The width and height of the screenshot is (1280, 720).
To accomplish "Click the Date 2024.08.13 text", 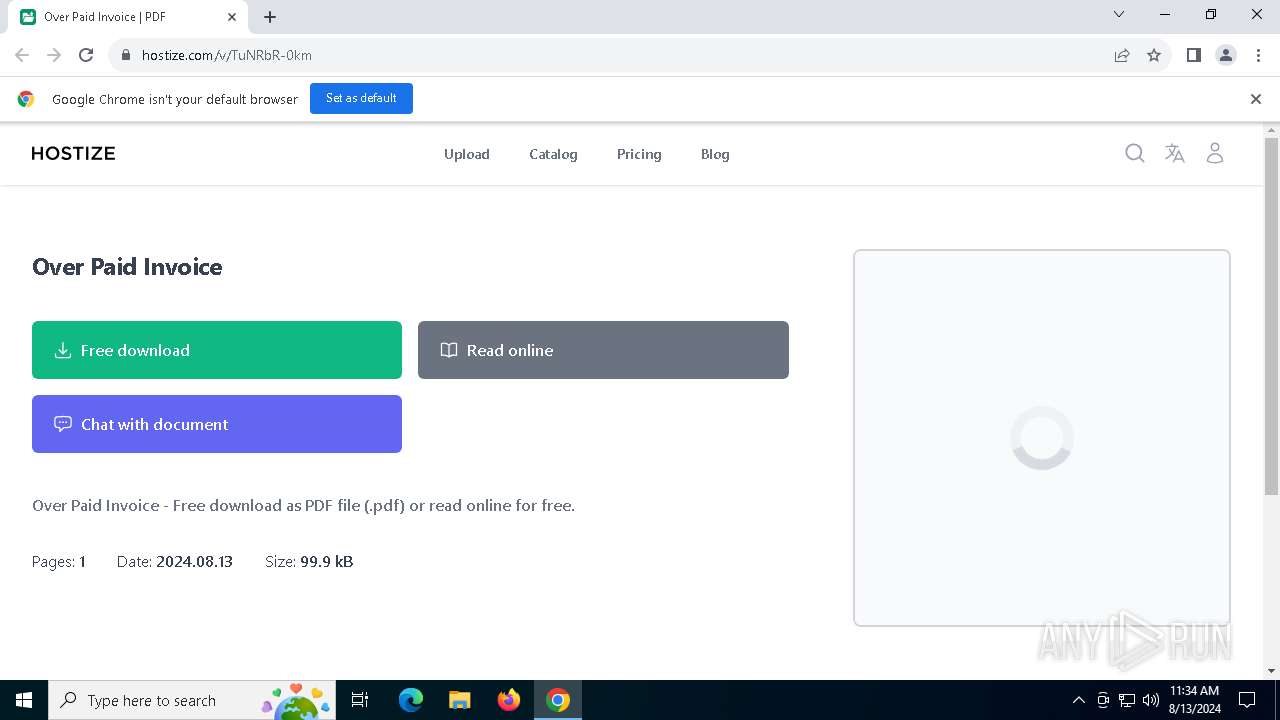I will 175,562.
